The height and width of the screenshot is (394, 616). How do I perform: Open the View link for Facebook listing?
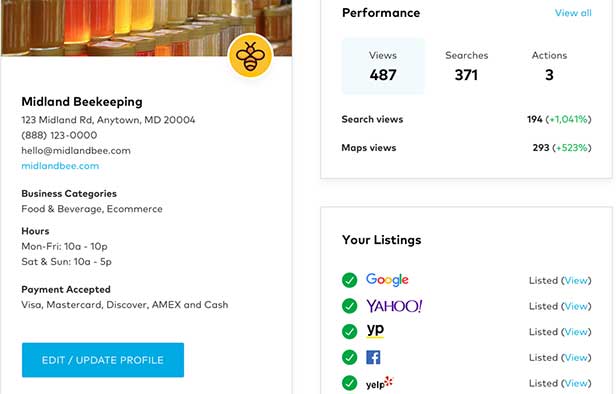[576, 357]
